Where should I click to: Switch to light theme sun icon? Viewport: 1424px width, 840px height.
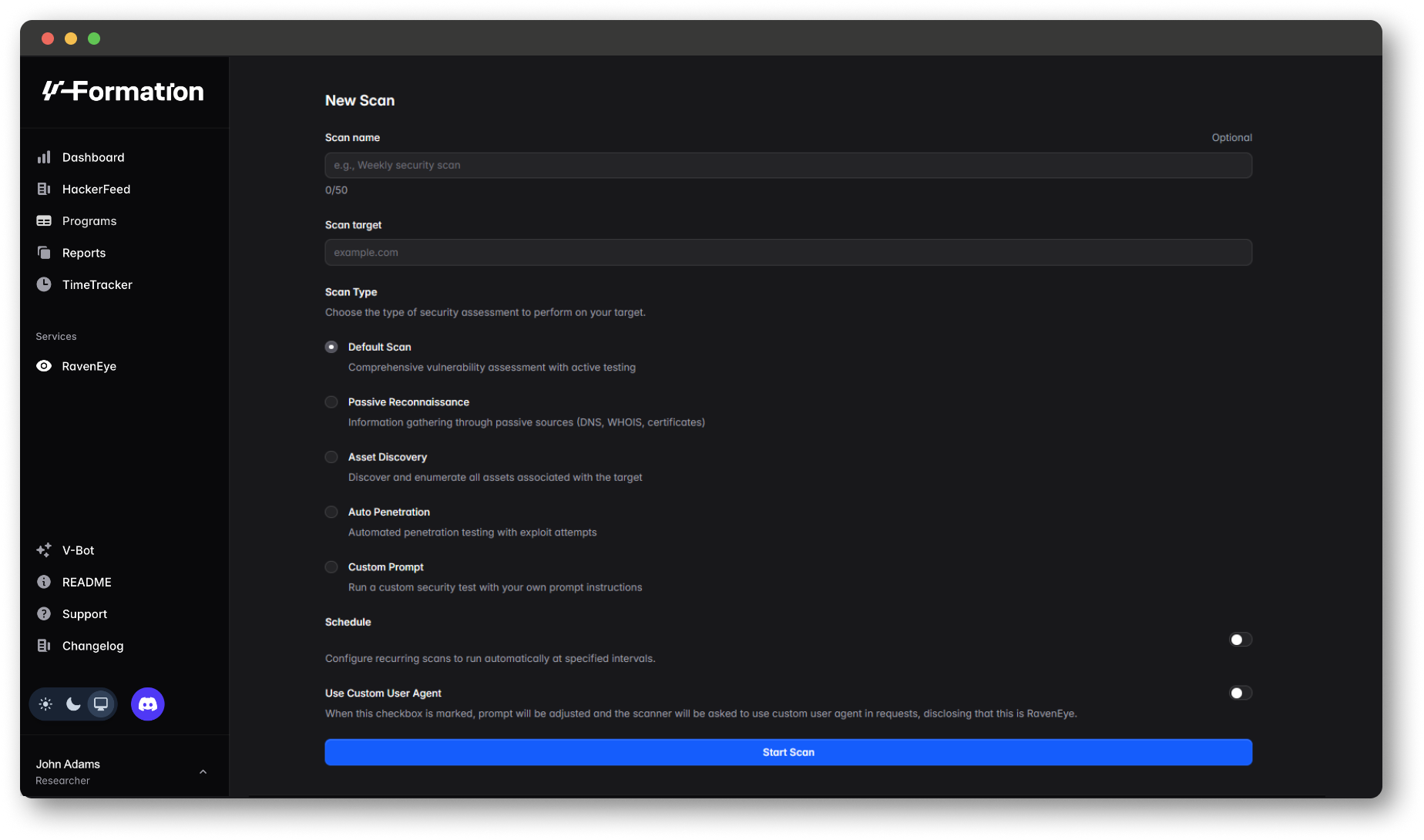click(x=46, y=704)
